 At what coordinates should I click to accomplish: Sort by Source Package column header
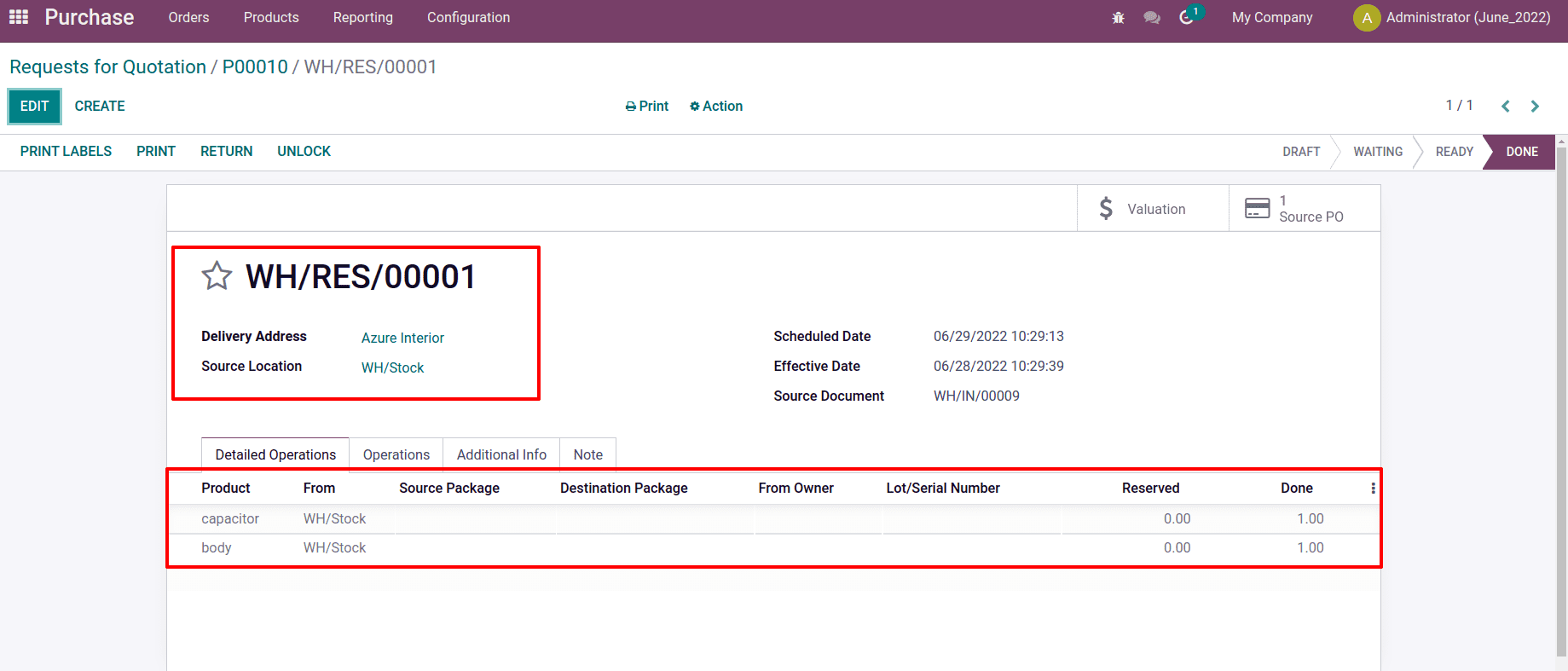tap(449, 488)
